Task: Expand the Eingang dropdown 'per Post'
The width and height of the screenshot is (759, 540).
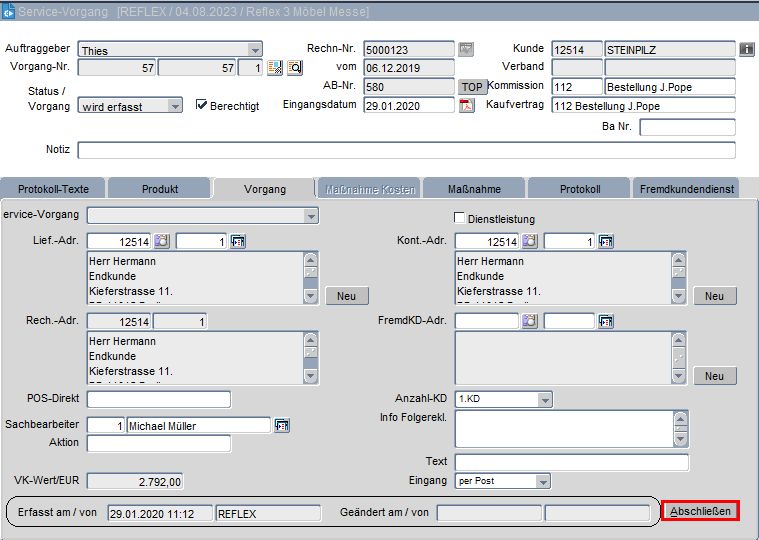Action: (544, 481)
